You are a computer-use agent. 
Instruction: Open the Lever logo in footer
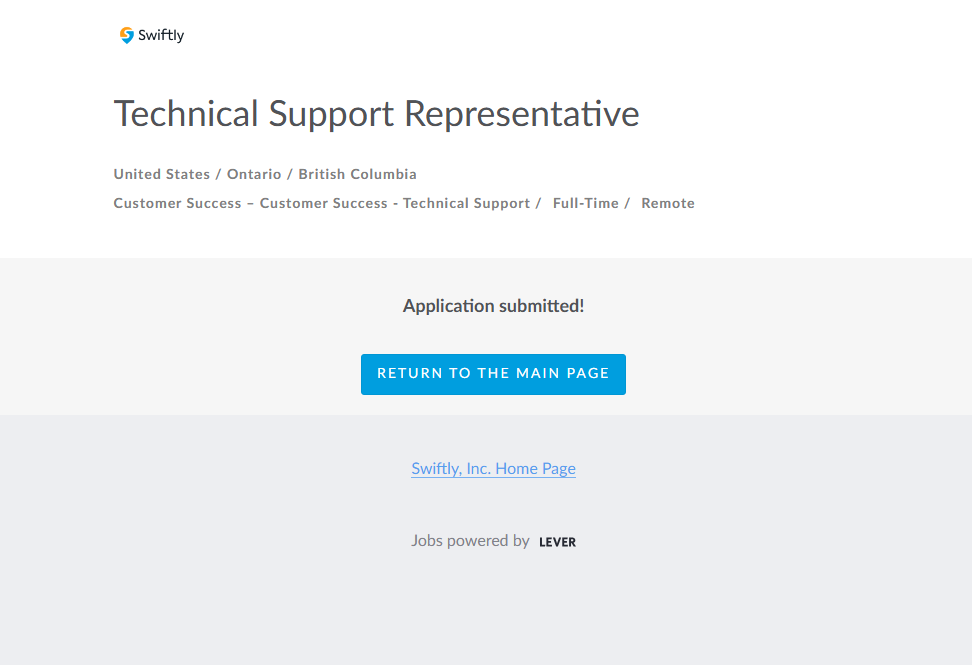pos(557,542)
